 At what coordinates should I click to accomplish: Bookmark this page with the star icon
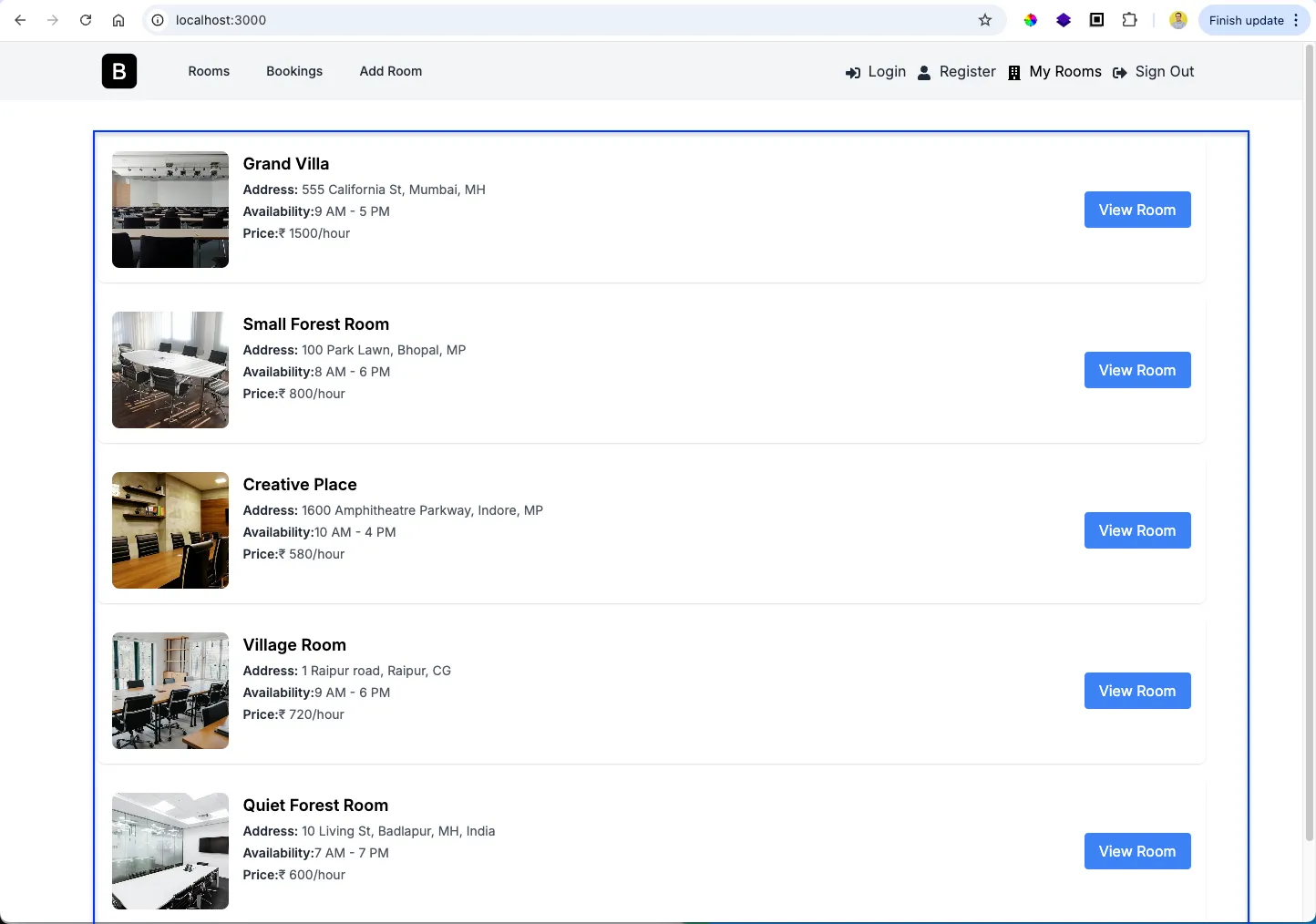click(x=985, y=20)
